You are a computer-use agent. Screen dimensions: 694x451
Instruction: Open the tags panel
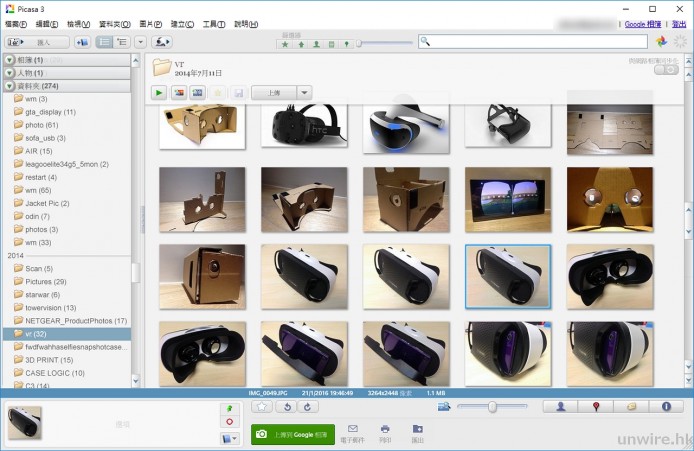coord(631,407)
